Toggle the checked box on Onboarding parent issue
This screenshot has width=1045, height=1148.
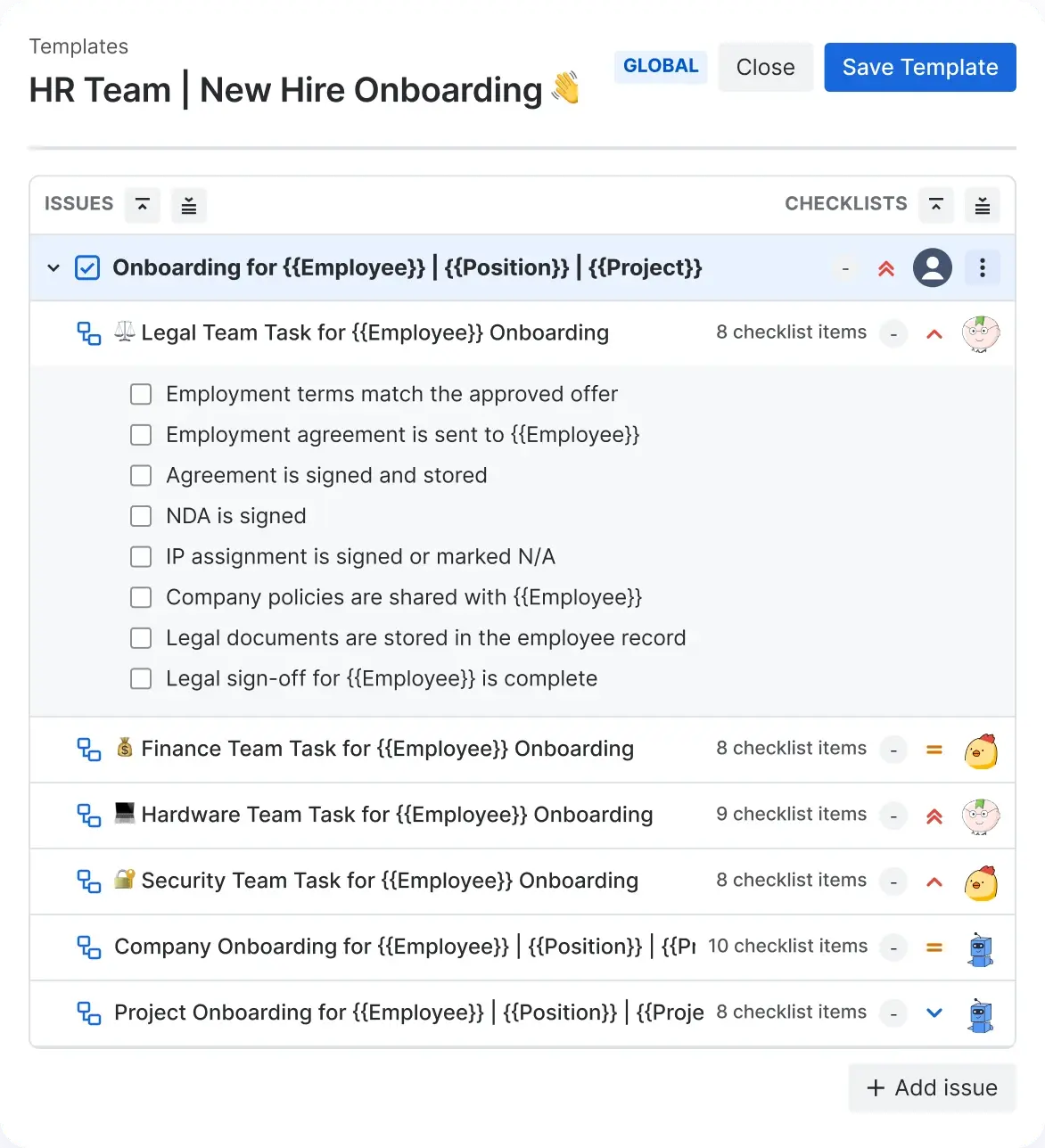pos(87,267)
